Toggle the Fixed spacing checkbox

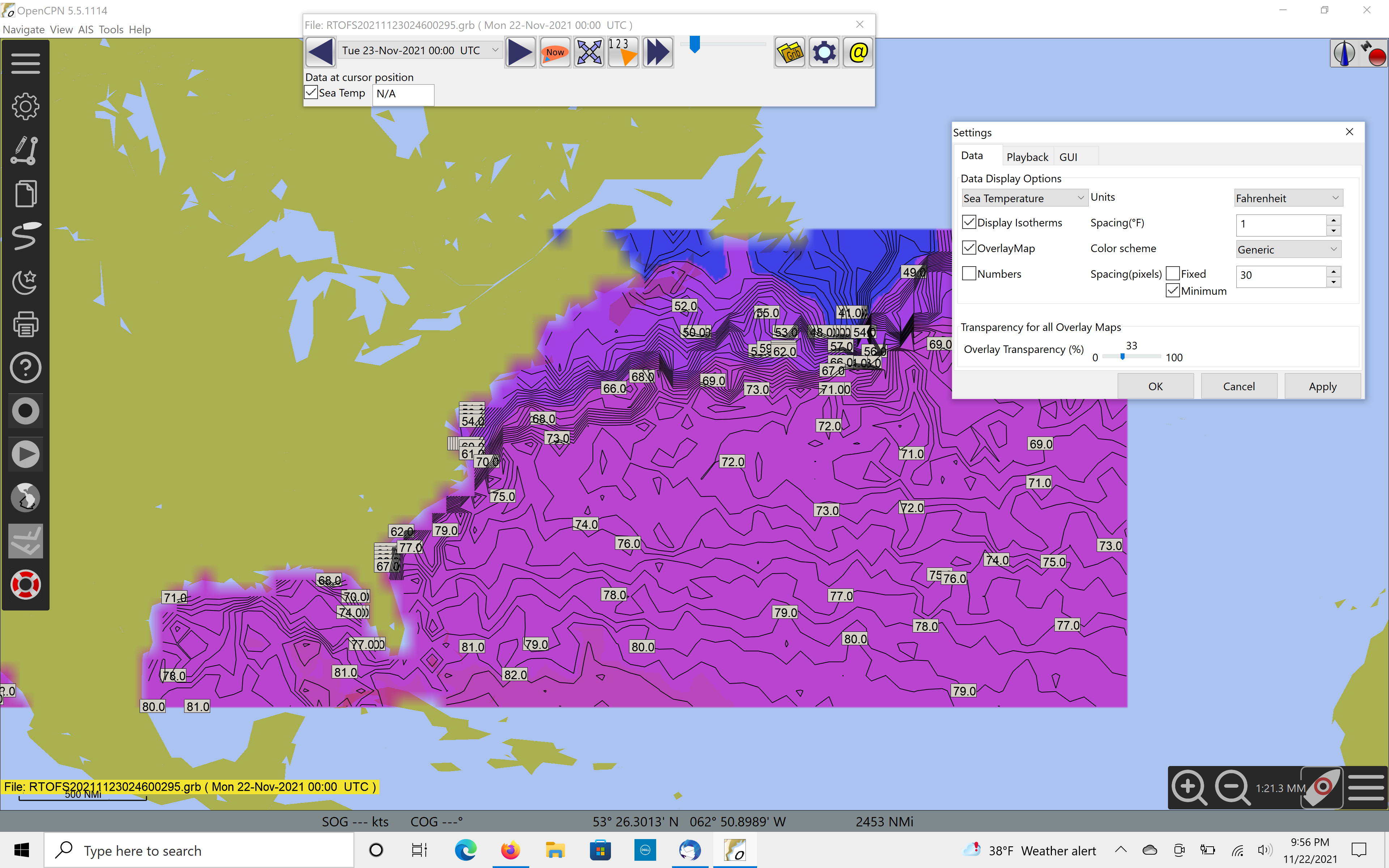pos(1173,274)
